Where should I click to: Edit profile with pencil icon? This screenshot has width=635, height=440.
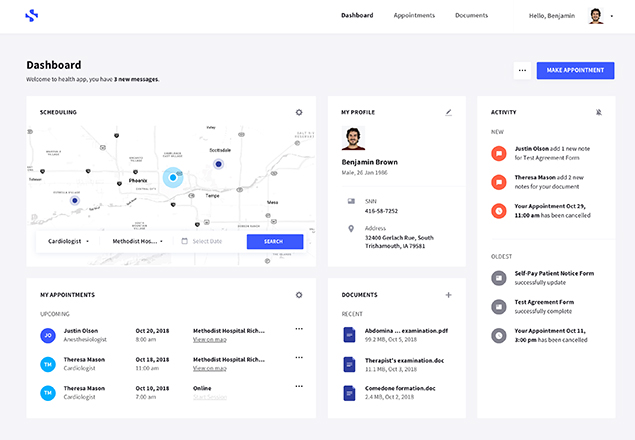click(x=448, y=112)
